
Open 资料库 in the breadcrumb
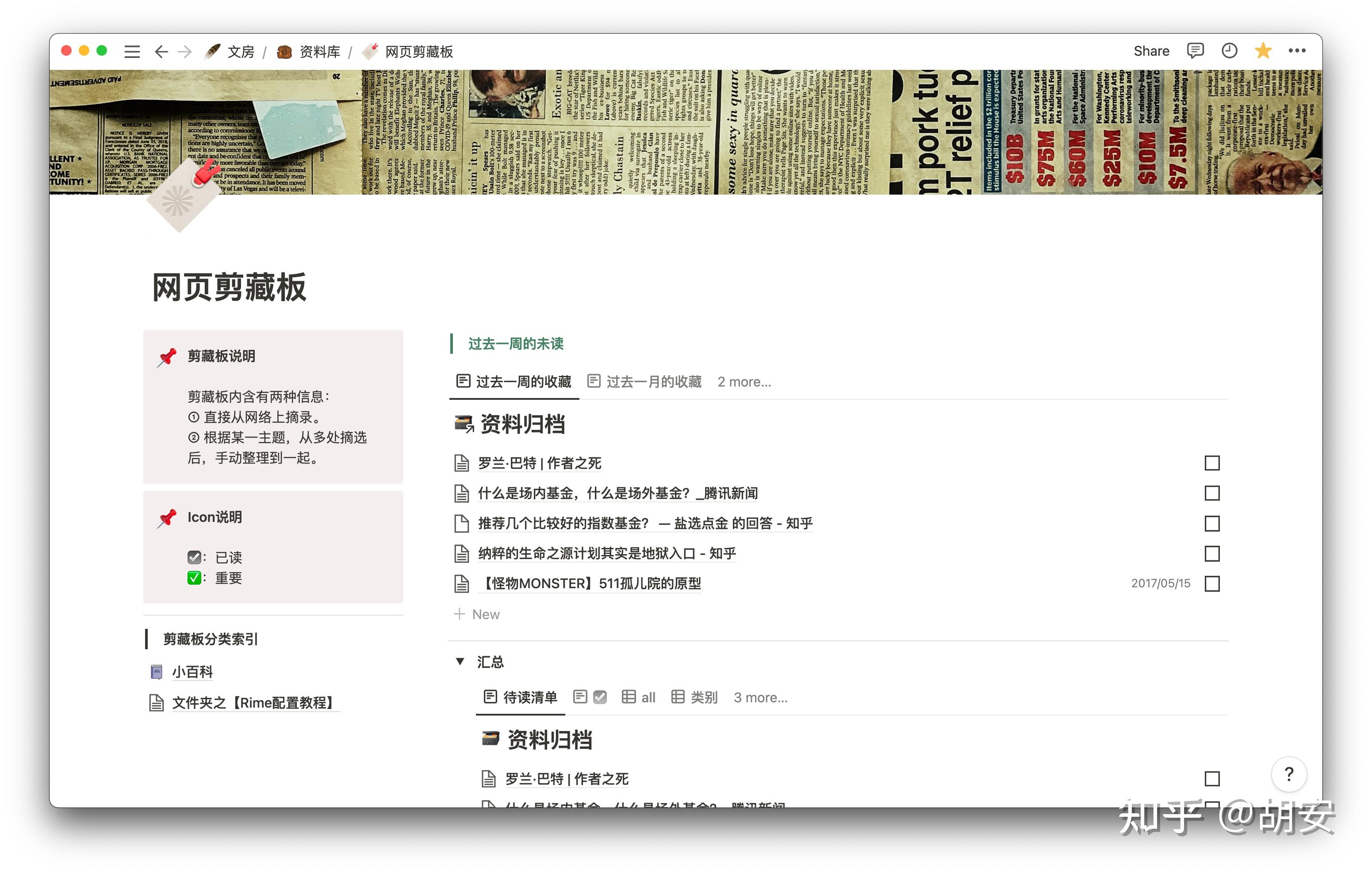(x=320, y=52)
